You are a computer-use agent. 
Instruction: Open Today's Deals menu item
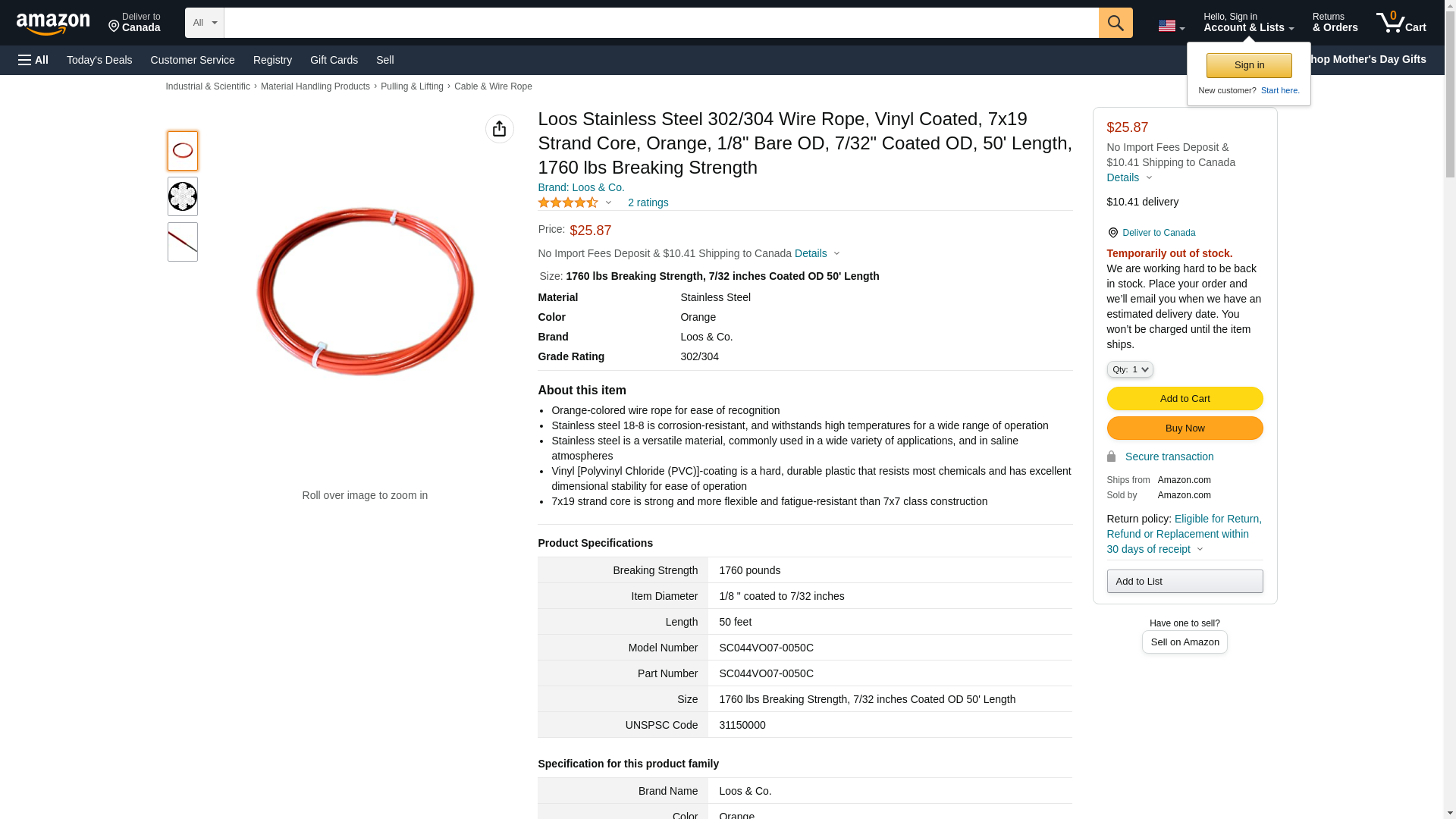[99, 60]
